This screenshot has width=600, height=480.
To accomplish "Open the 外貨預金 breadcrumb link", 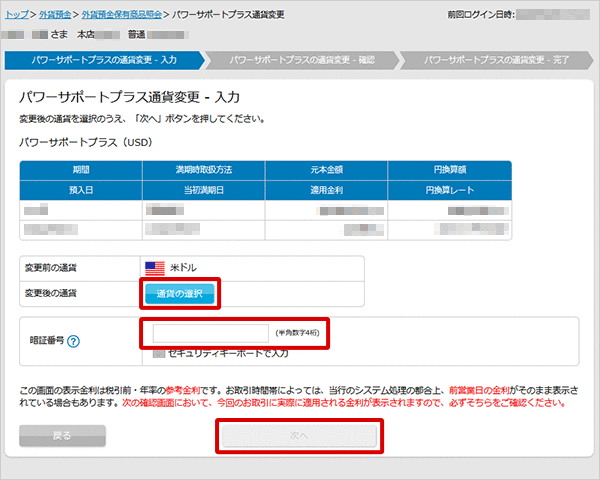I will pos(56,16).
